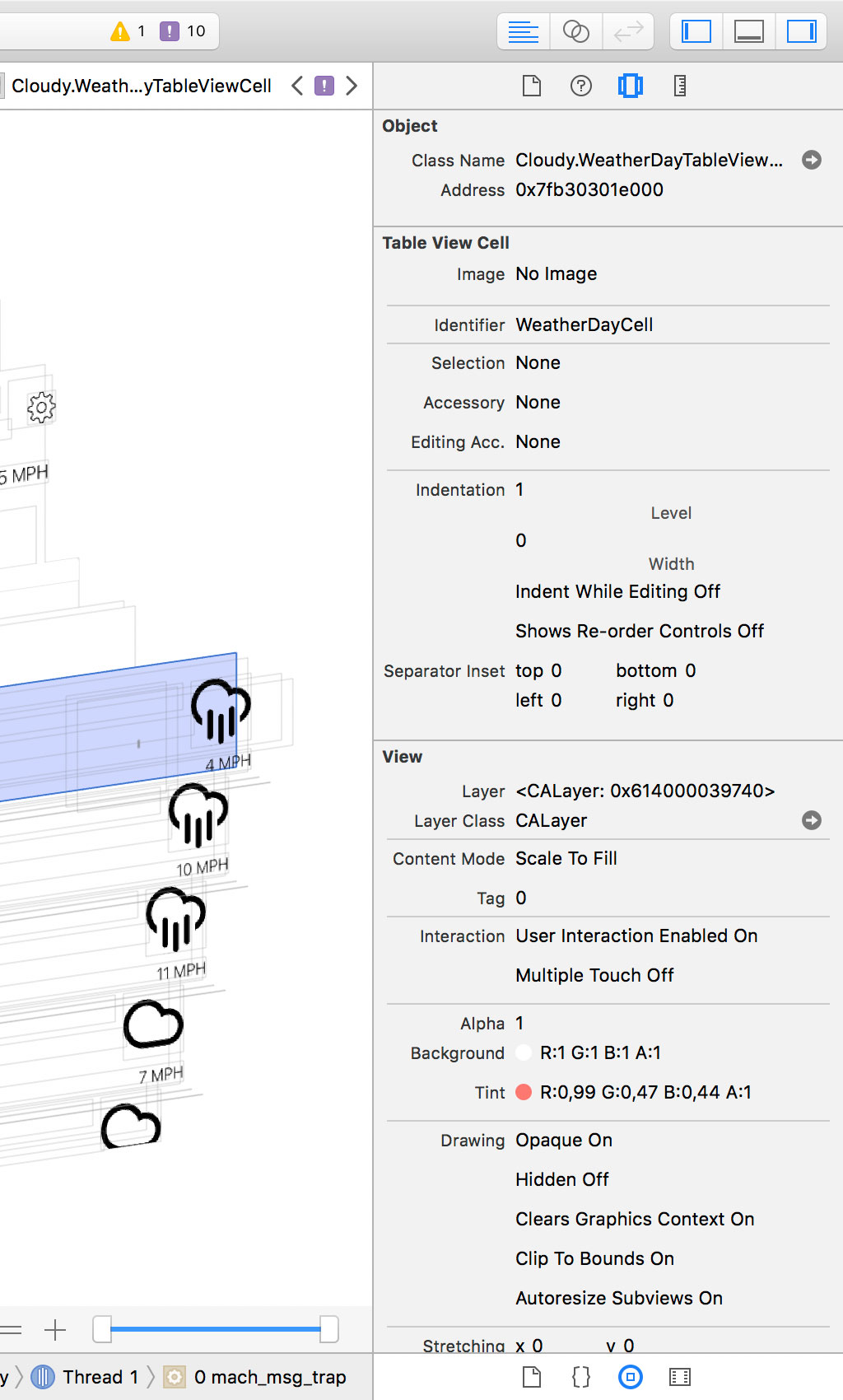Viewport: 843px width, 1400px height.
Task: Select rain cloud icon above 10 MPH
Action: pyautogui.click(x=198, y=815)
